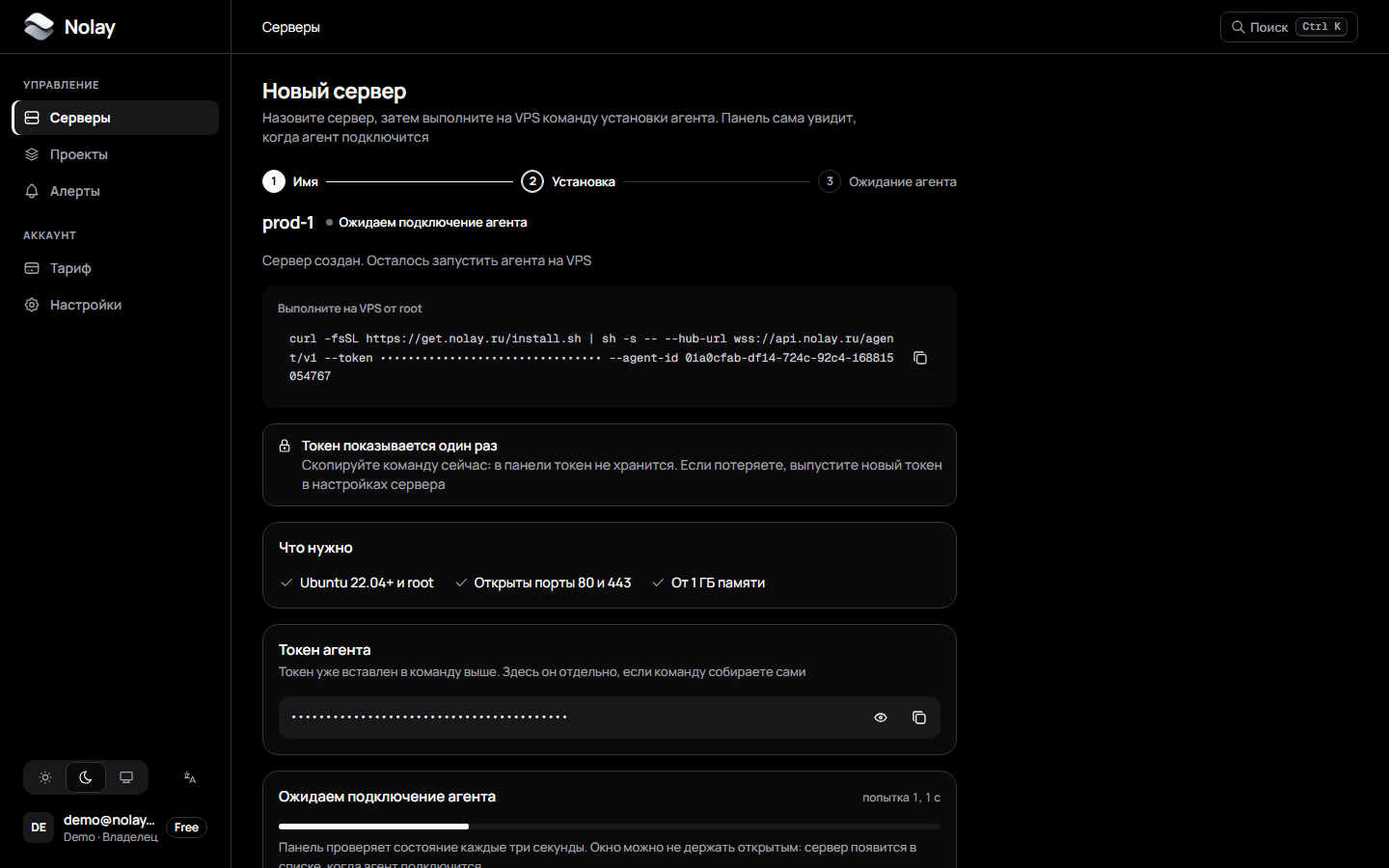Open the Алерты sidebar section

click(116, 191)
